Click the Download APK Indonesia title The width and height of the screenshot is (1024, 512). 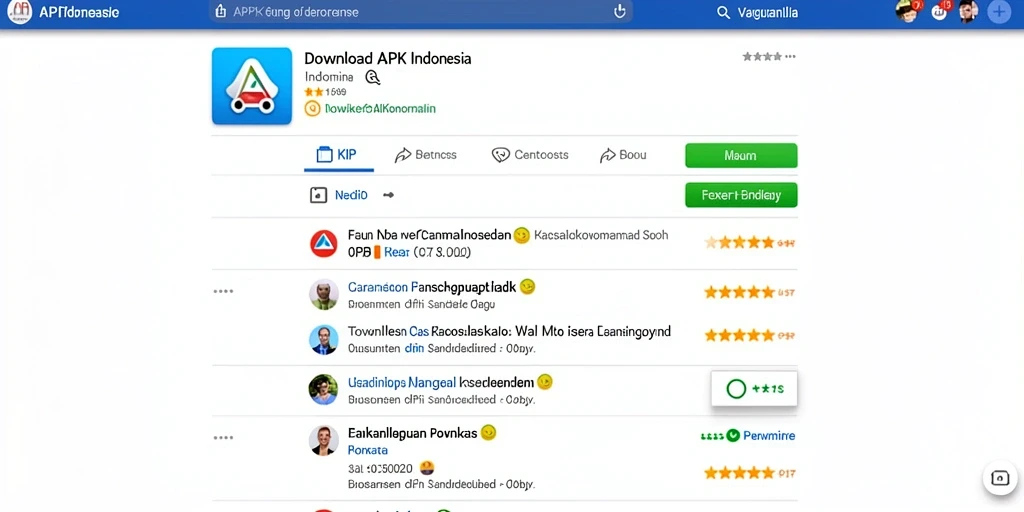[x=387, y=58]
